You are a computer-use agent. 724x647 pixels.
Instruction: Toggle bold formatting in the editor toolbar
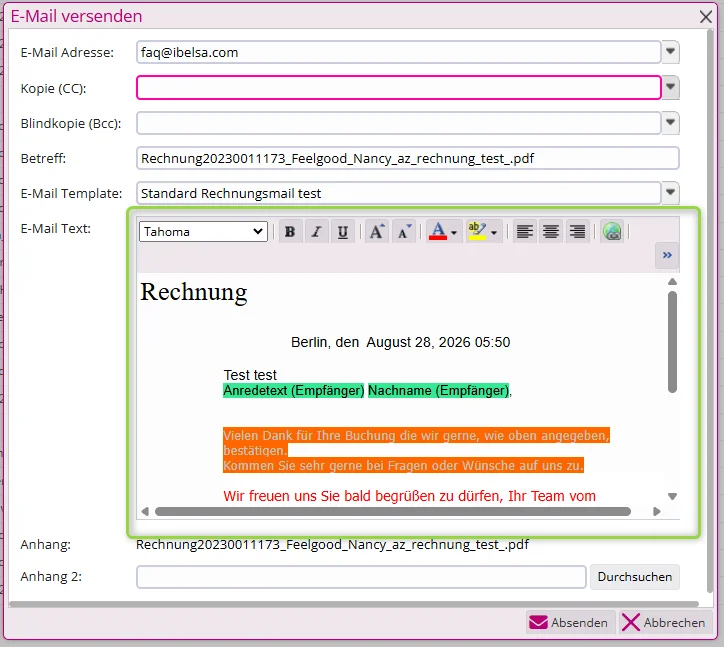290,231
